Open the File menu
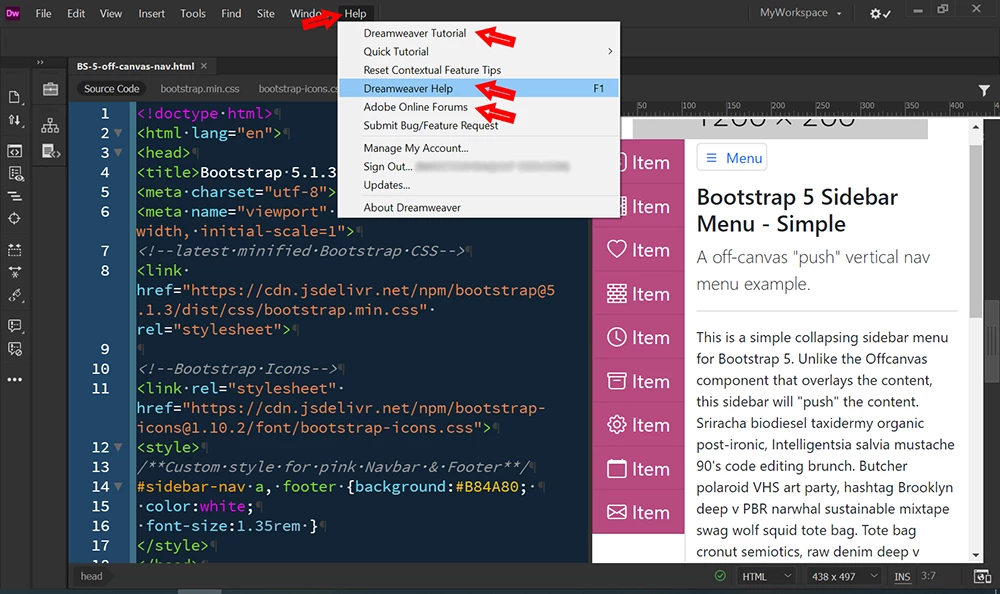Viewport: 1000px width, 594px height. (x=43, y=13)
